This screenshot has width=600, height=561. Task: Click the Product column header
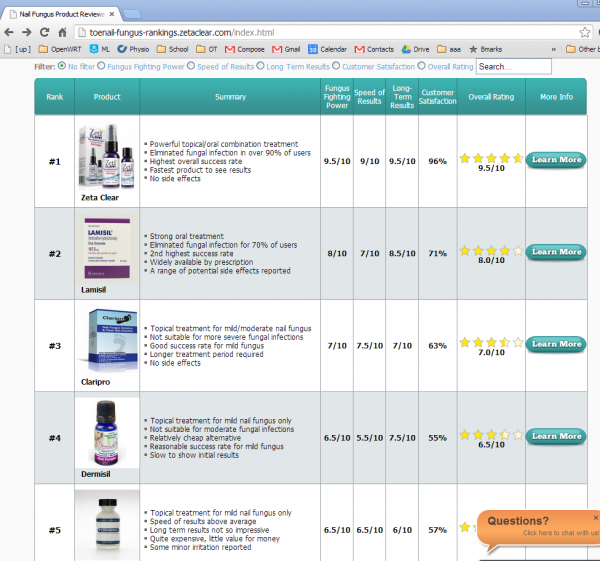[107, 97]
